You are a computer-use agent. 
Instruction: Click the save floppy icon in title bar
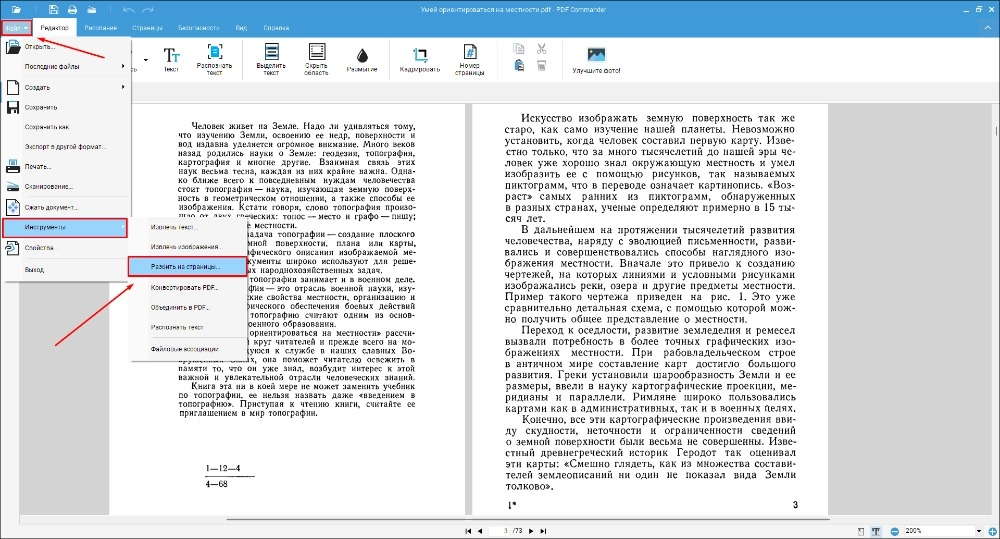54,10
